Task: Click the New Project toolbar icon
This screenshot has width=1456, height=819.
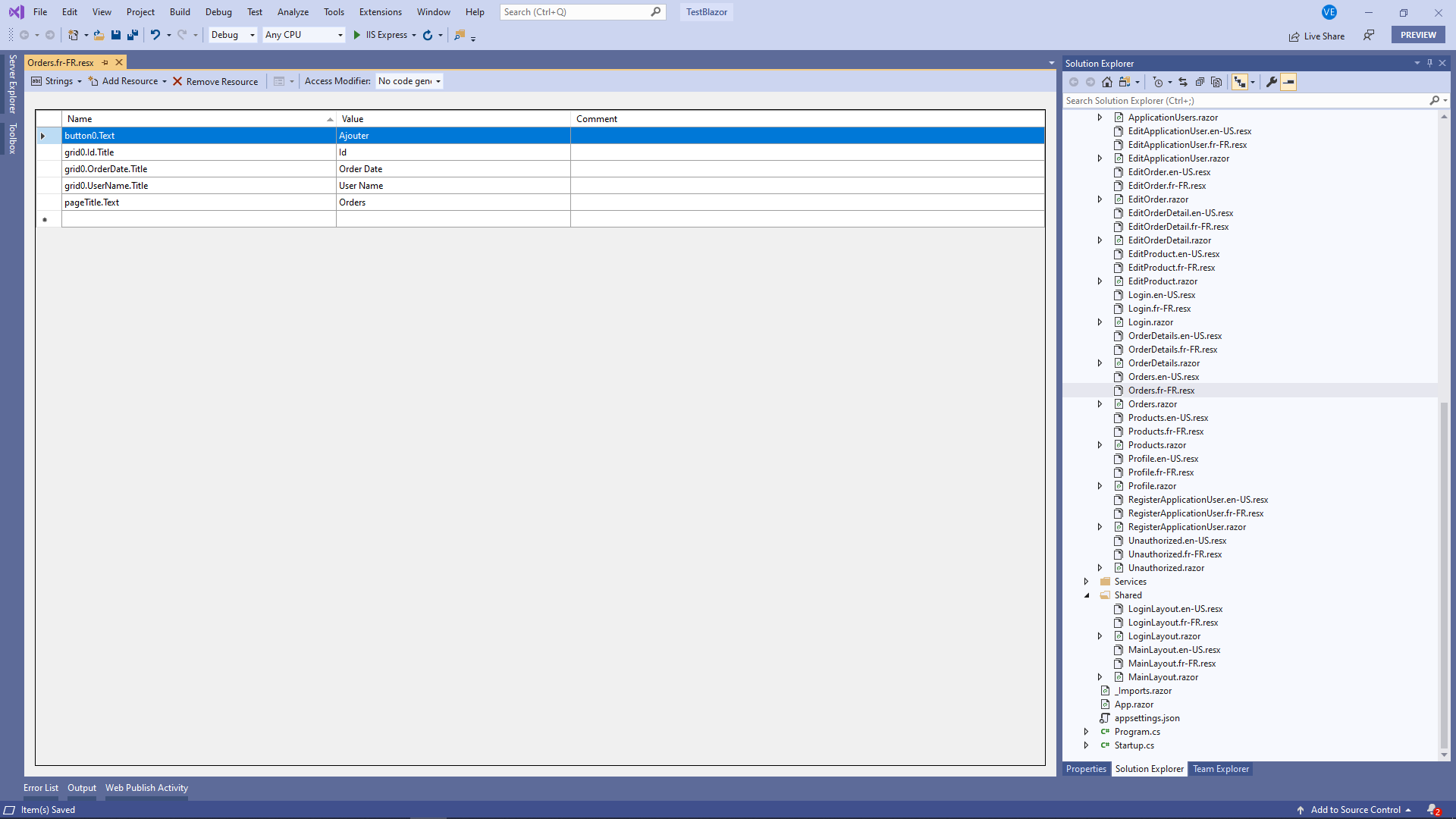Action: (x=73, y=35)
